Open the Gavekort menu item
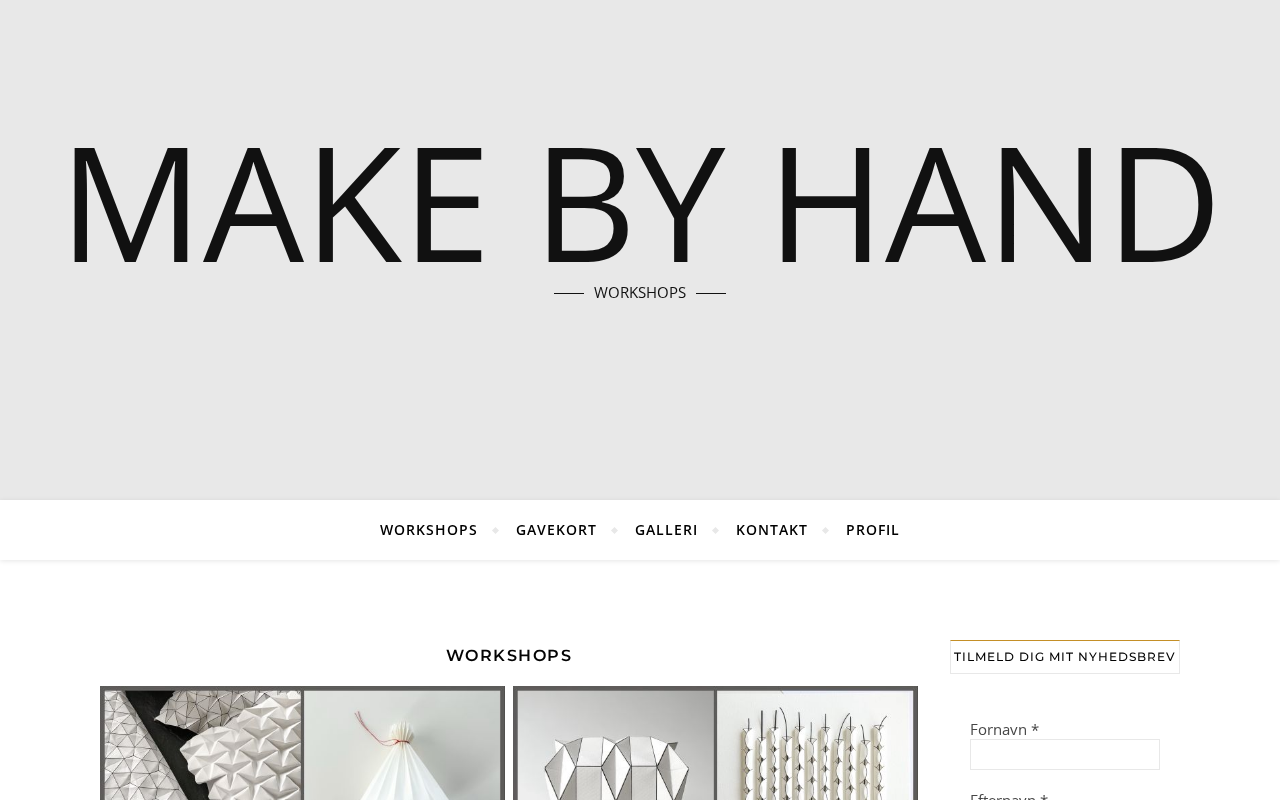Screen dimensions: 1280x800 point(556,530)
